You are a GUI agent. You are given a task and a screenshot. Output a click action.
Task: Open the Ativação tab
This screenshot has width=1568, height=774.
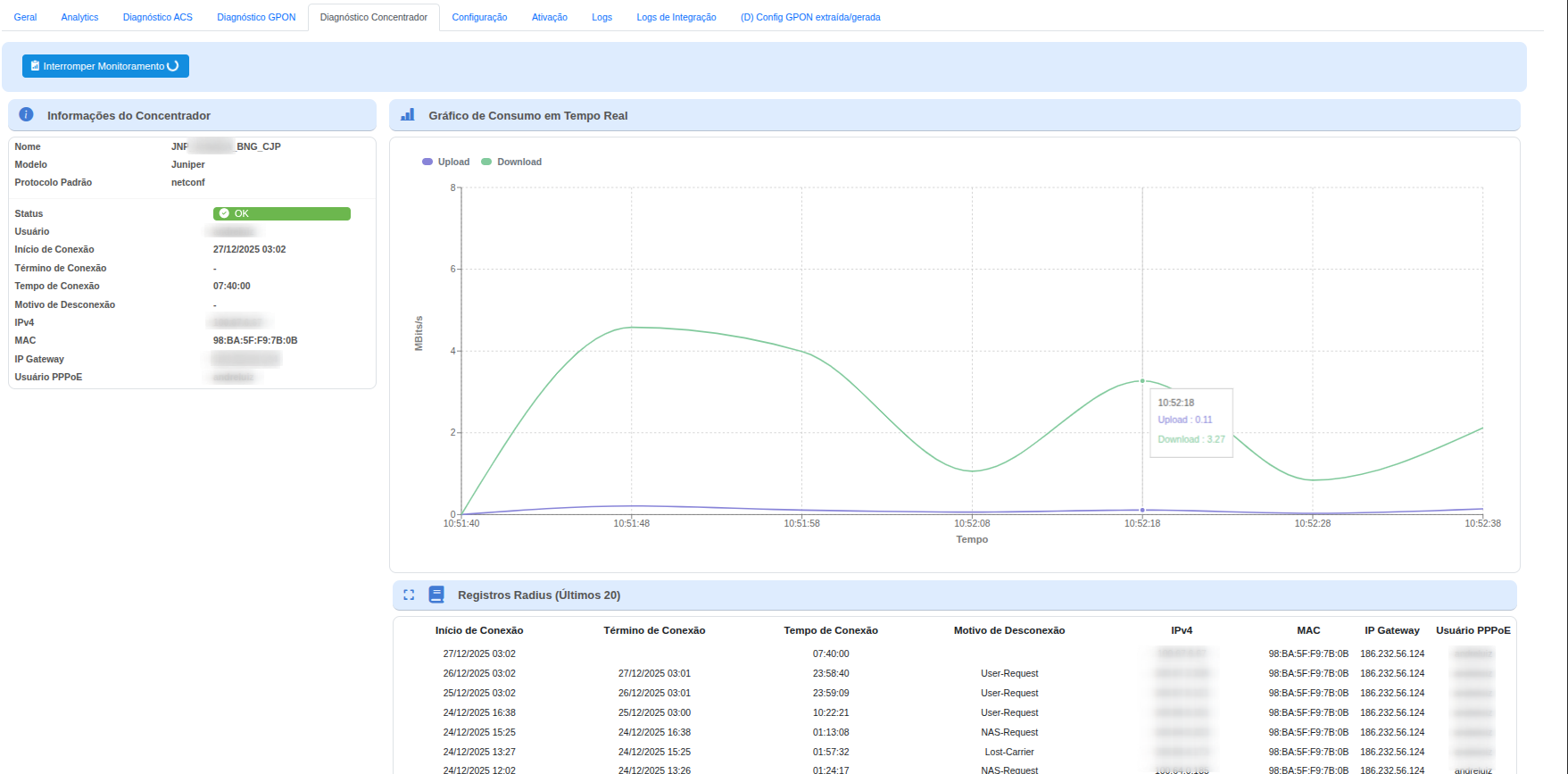point(549,17)
